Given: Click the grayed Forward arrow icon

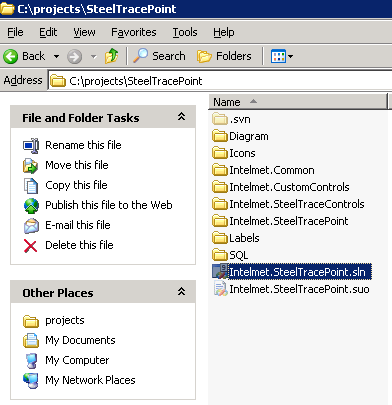Looking at the screenshot, I should point(74,56).
